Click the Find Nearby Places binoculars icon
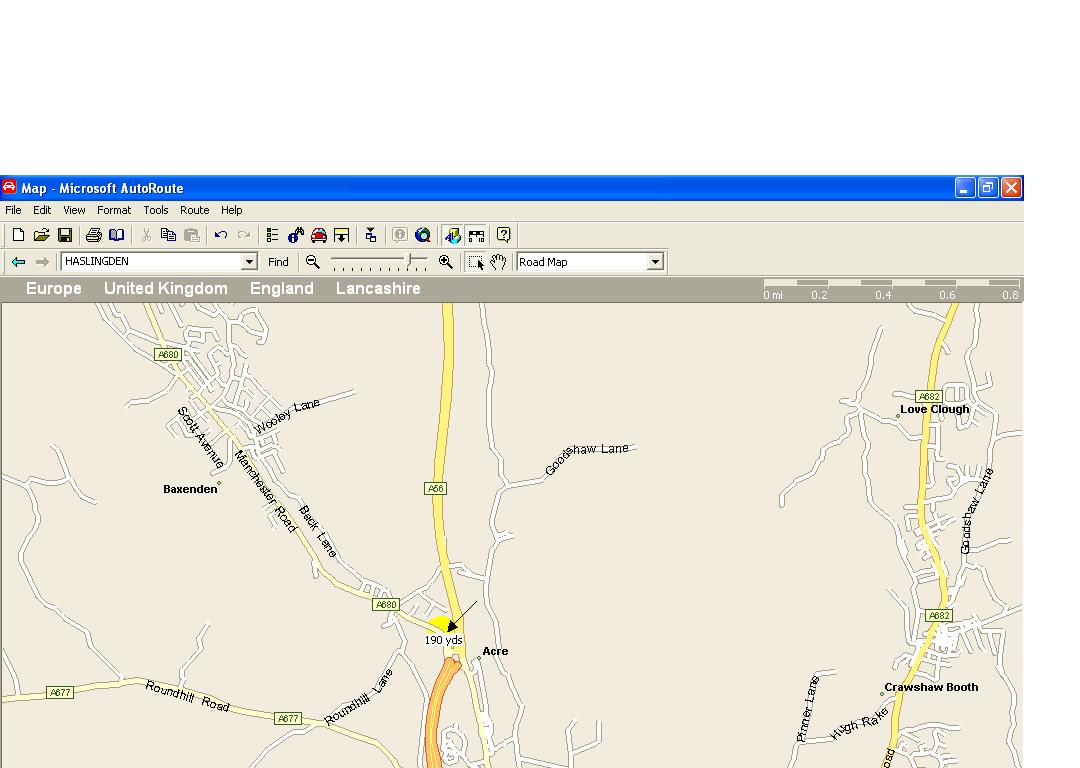1080x768 pixels. click(x=296, y=235)
